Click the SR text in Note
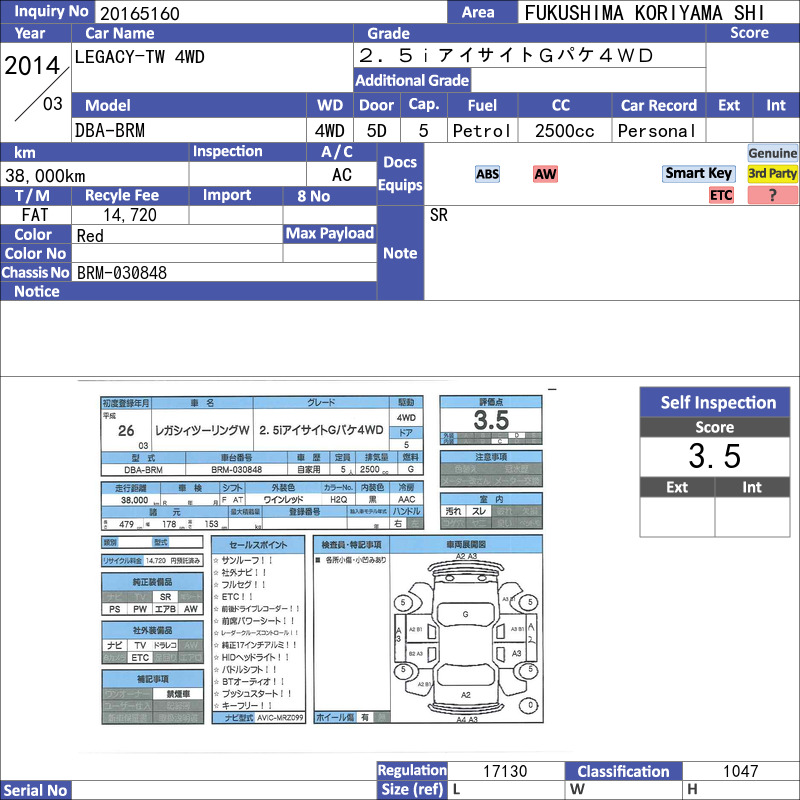The width and height of the screenshot is (800, 800). coord(438,215)
